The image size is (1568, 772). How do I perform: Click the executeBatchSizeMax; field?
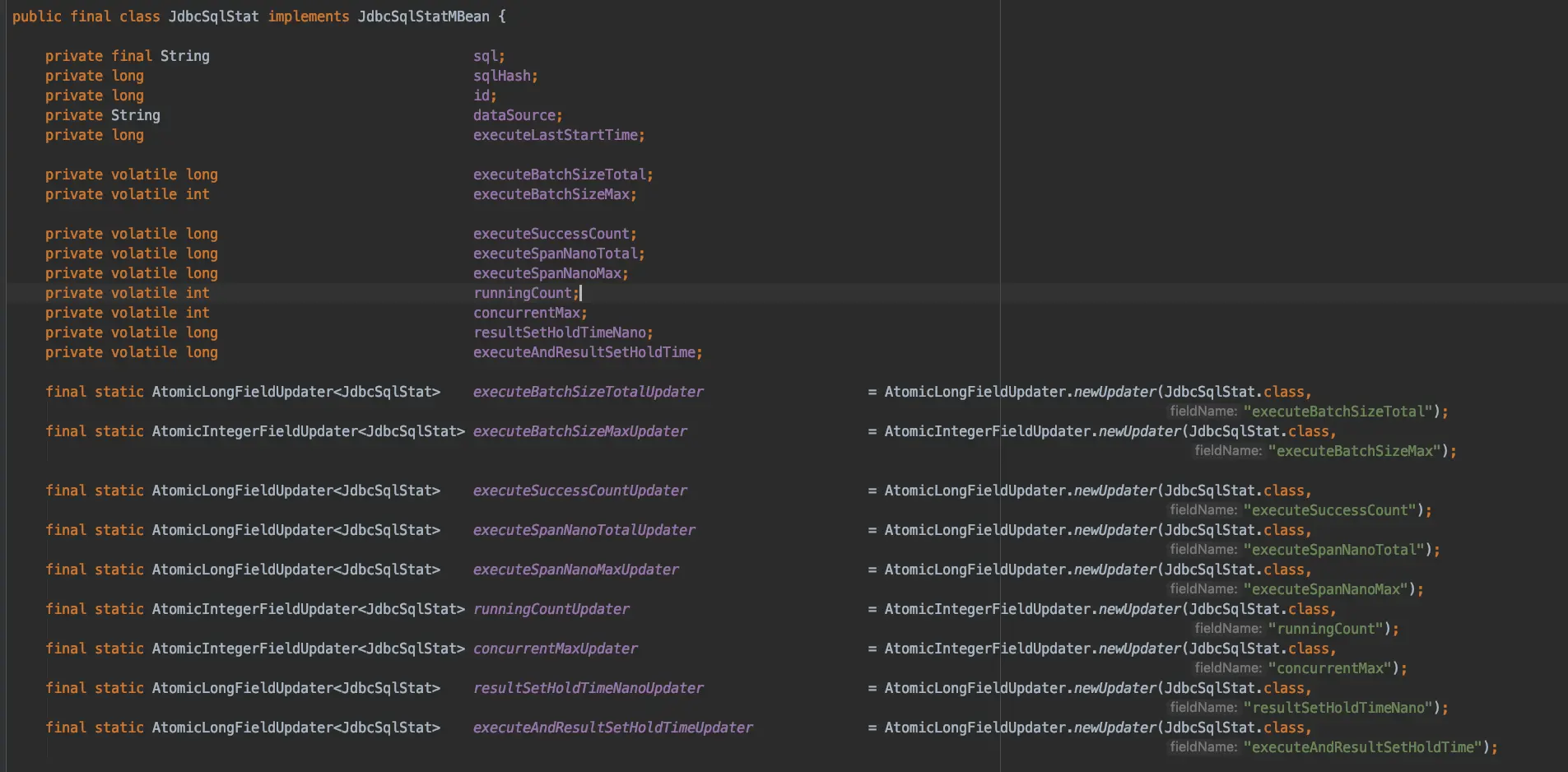[x=555, y=194]
